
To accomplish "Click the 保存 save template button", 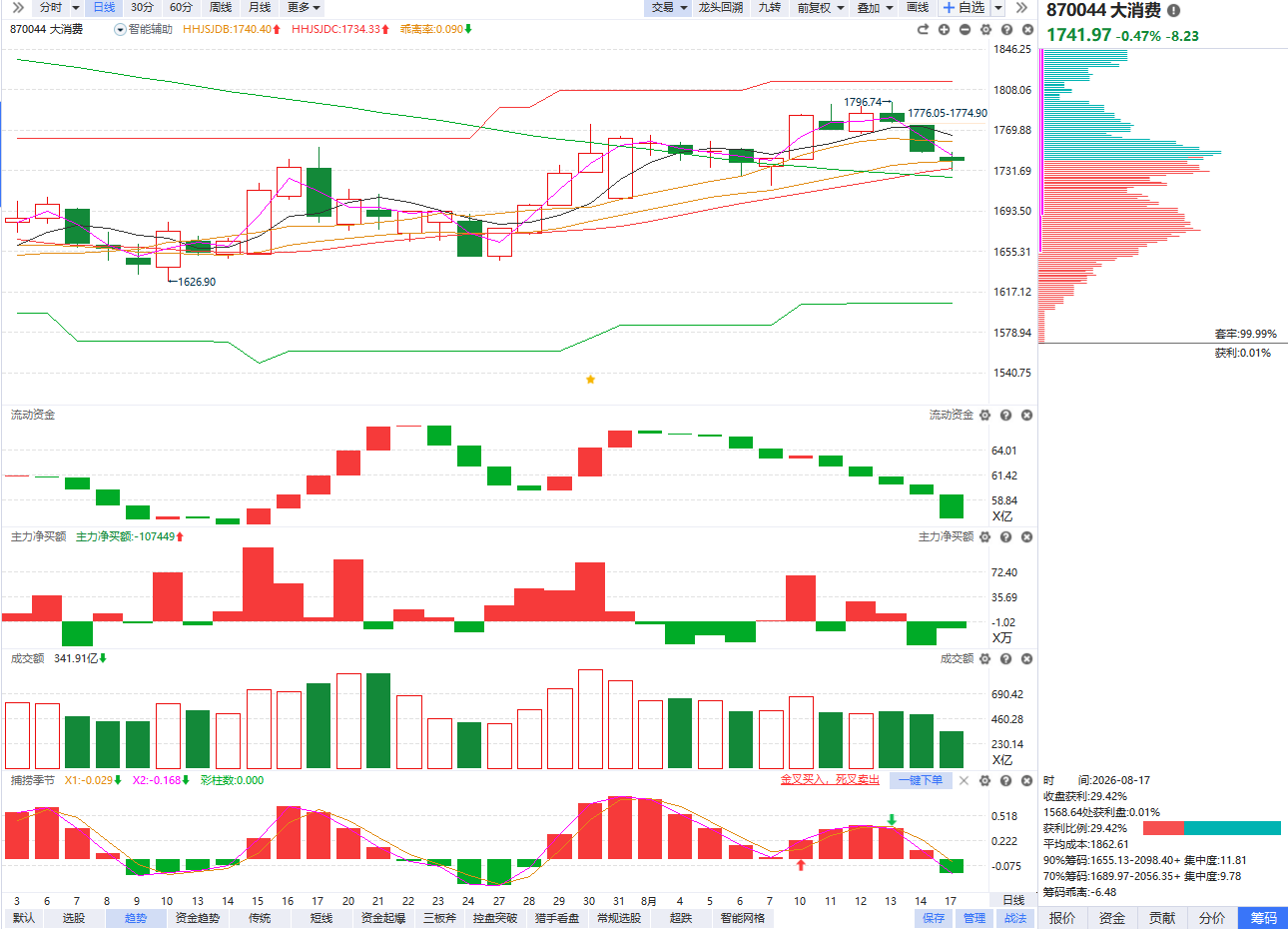I will tap(934, 918).
